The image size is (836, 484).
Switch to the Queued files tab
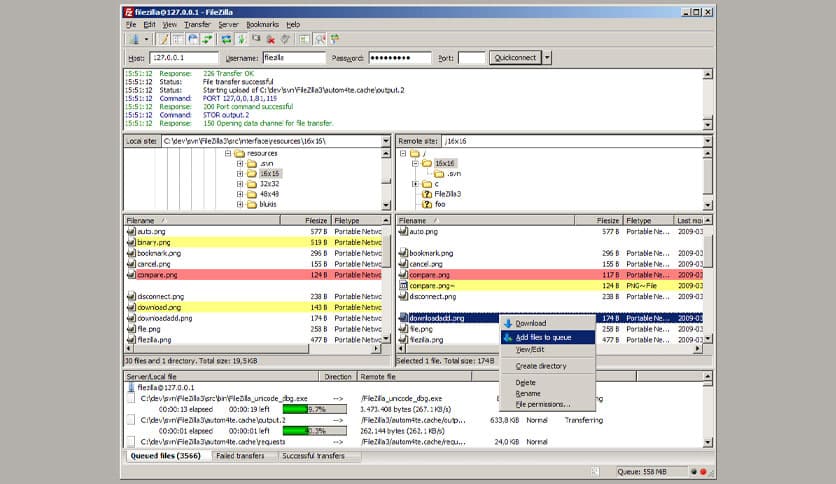166,456
